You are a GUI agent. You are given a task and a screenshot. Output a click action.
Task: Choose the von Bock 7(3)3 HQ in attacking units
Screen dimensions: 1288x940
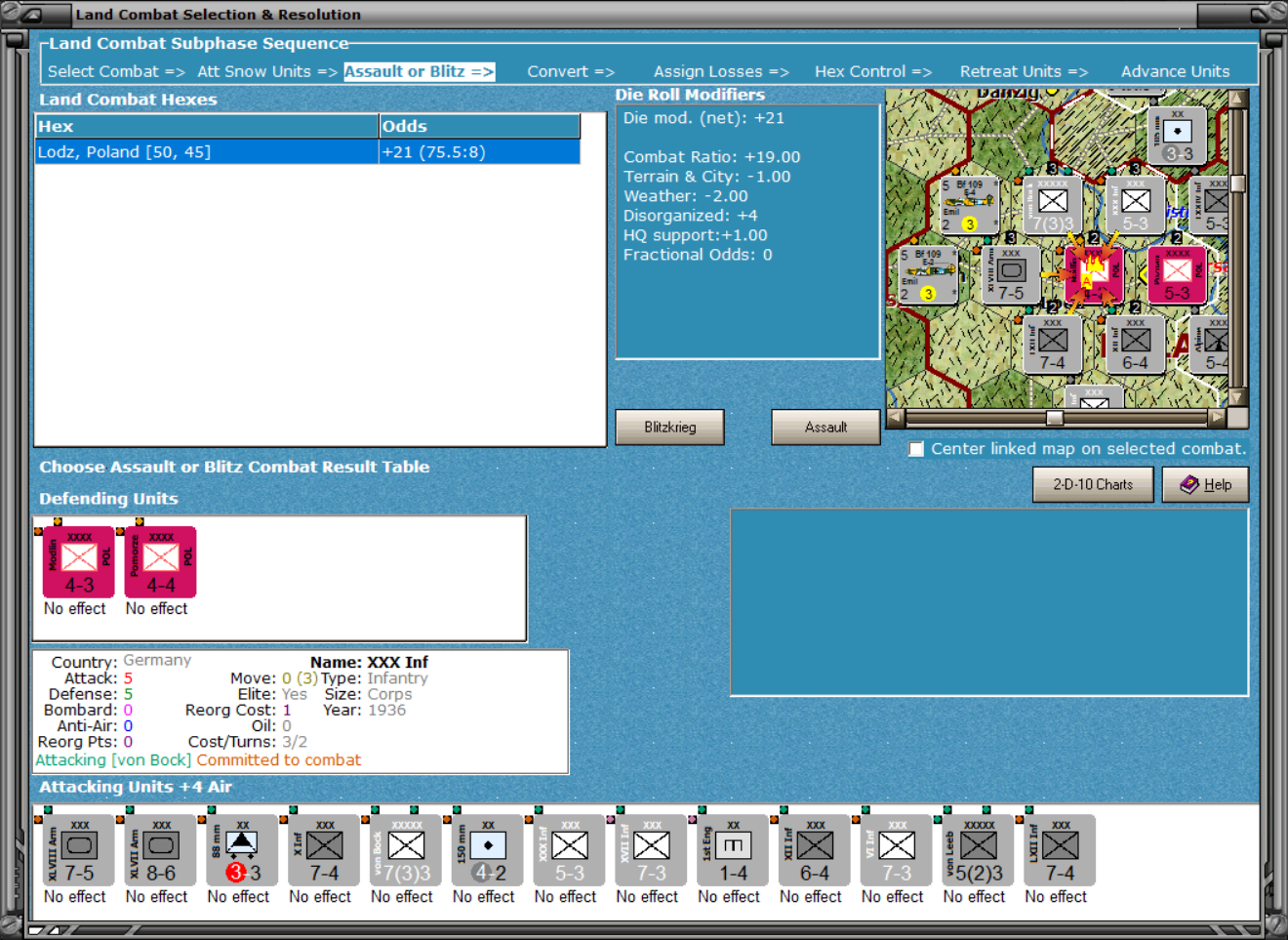[407, 850]
